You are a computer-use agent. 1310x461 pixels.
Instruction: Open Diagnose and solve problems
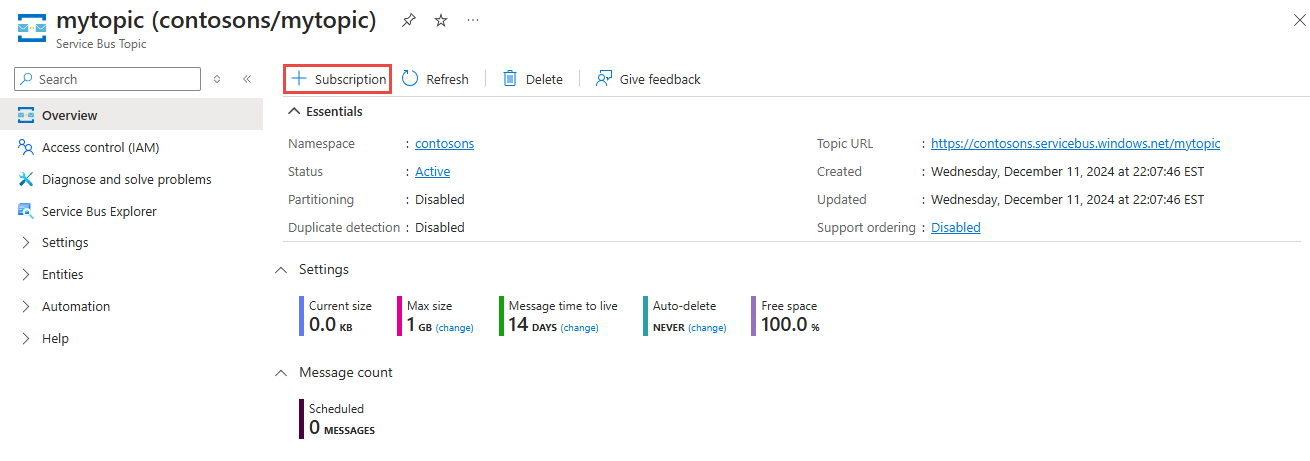coord(126,180)
